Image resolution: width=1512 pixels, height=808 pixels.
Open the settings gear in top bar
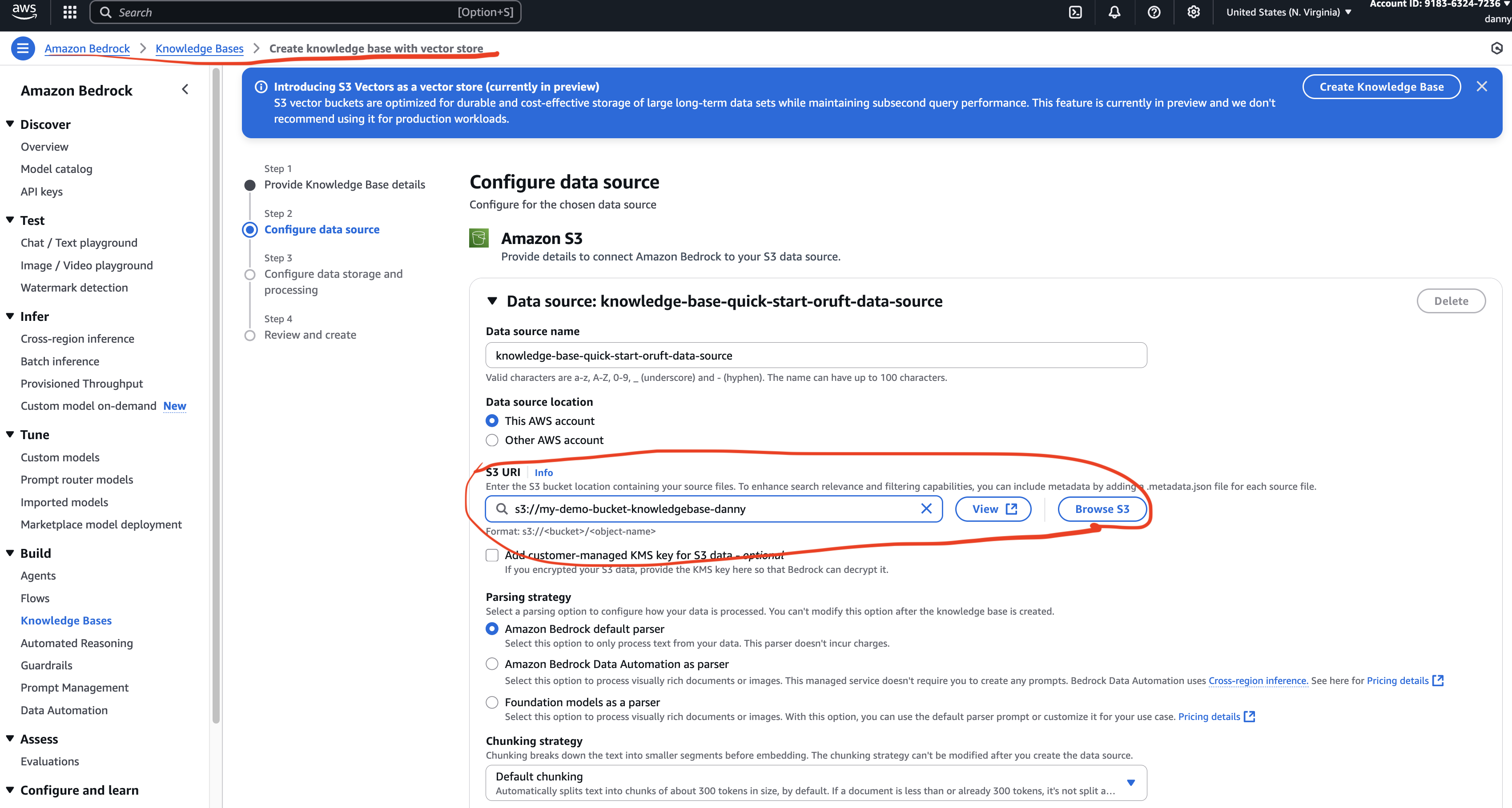1193,12
